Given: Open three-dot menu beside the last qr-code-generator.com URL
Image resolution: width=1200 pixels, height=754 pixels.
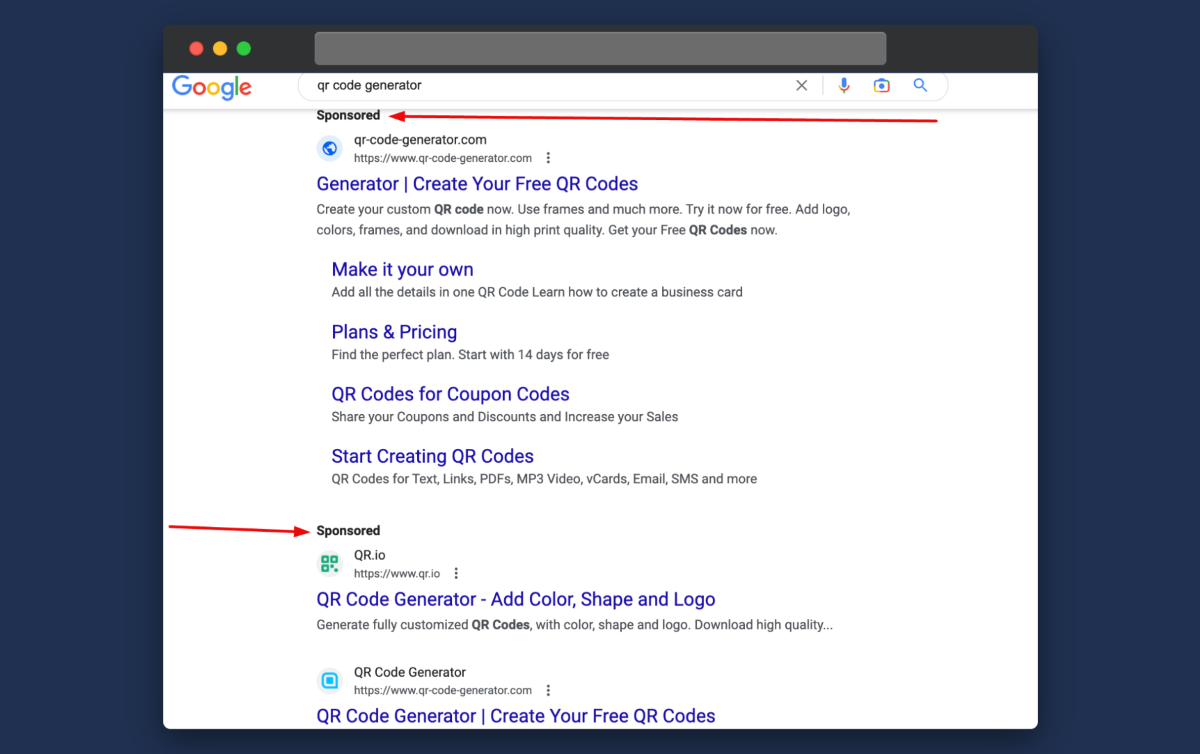Looking at the screenshot, I should [548, 691].
